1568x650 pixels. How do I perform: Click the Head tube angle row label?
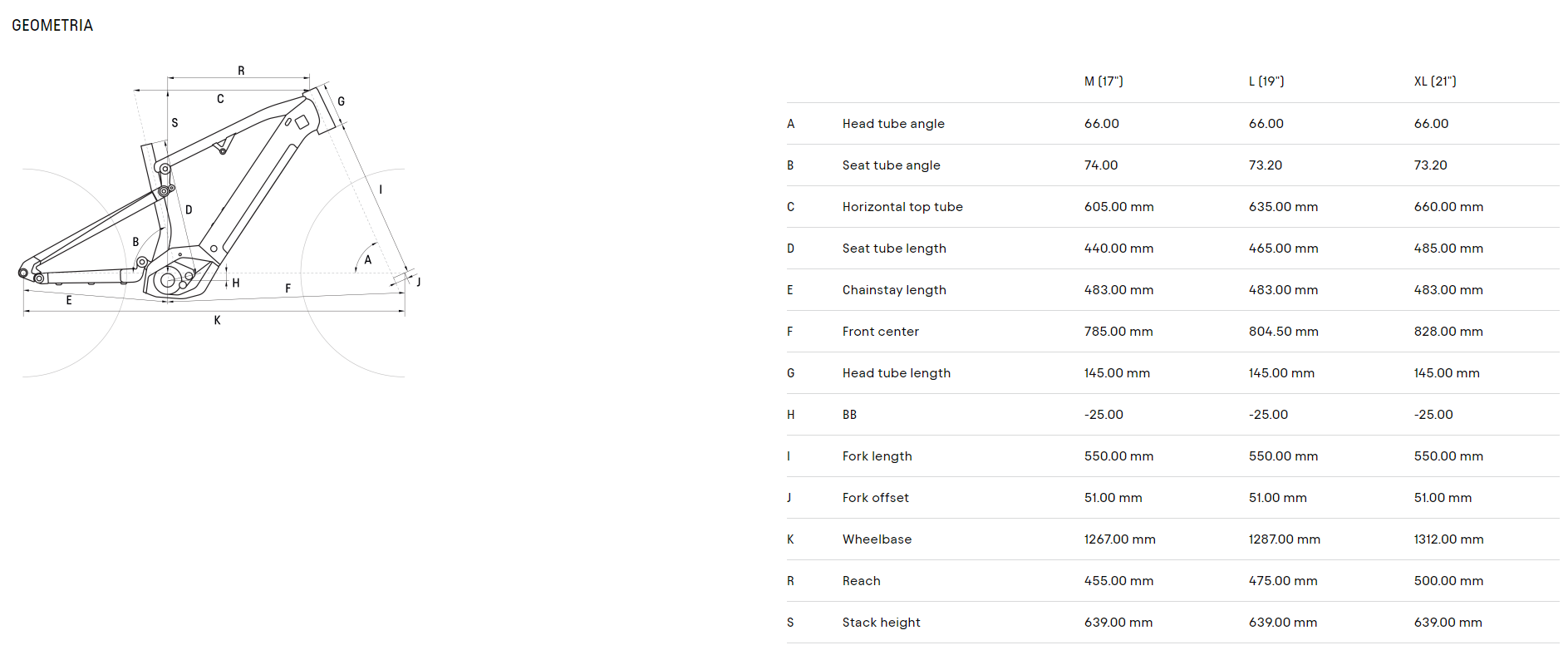[x=893, y=124]
